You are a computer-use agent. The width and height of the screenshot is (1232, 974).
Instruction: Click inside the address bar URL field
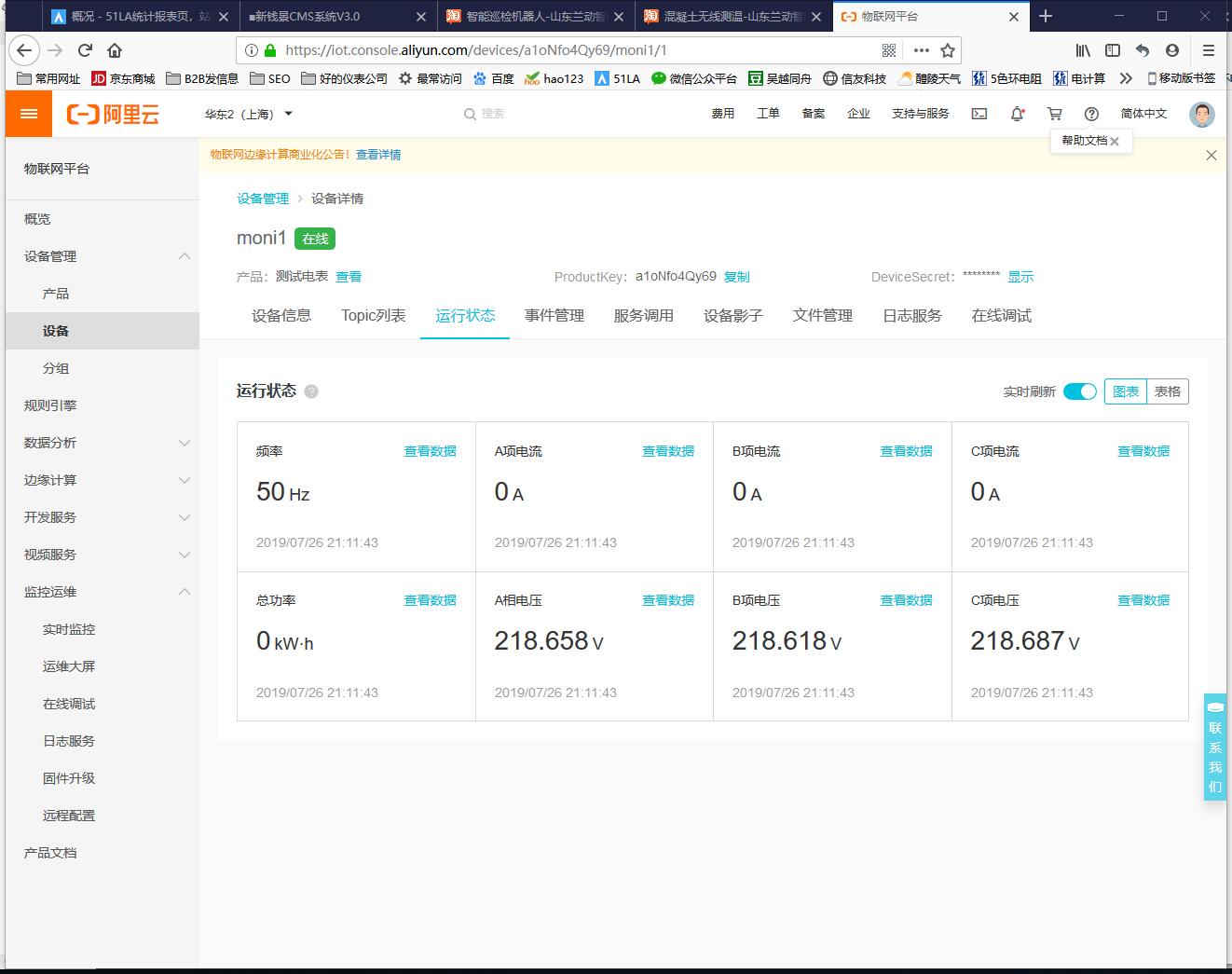(x=559, y=50)
